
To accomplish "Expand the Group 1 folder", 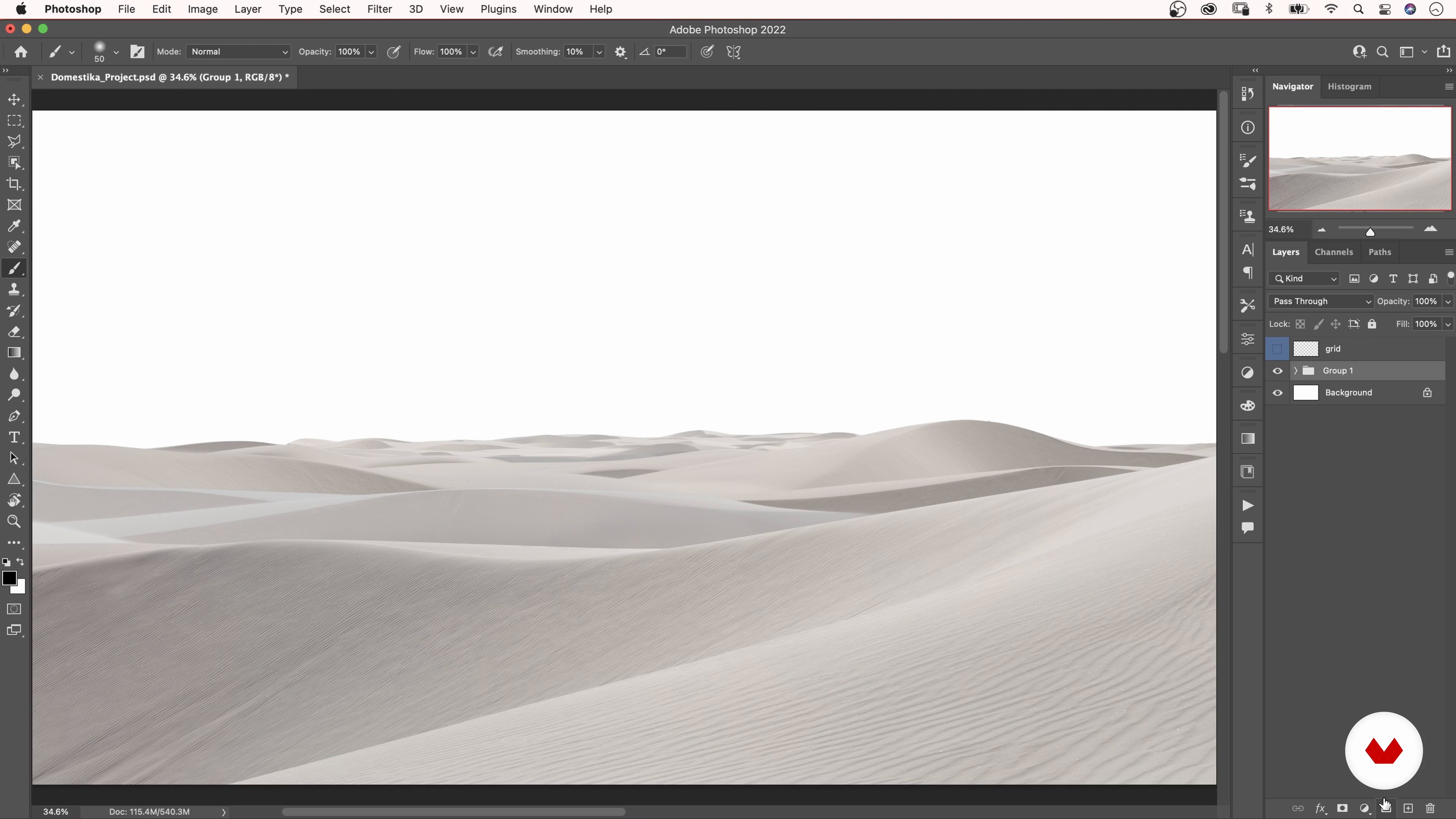I will coord(1295,371).
